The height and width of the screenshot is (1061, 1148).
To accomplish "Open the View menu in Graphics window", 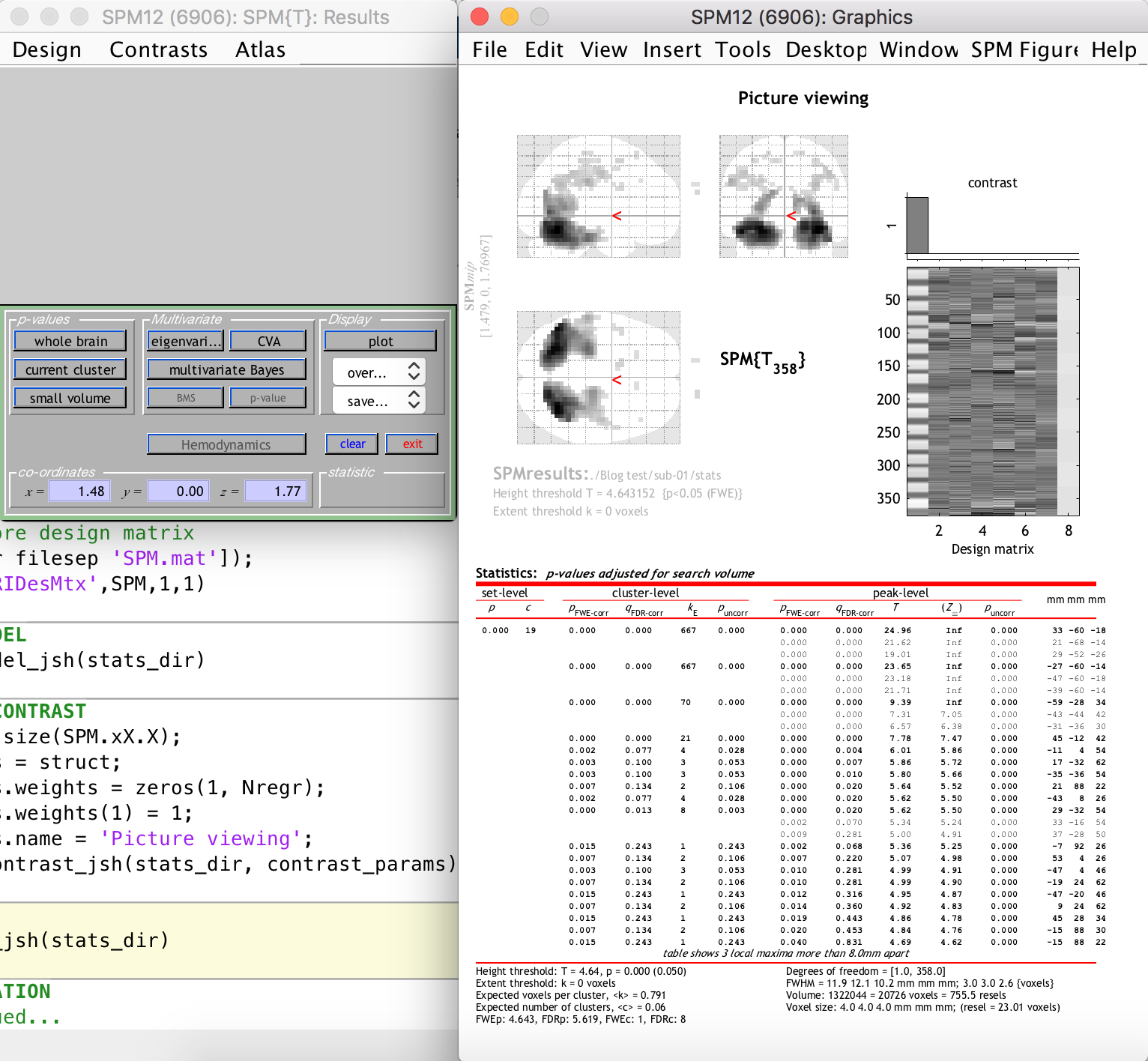I will (603, 49).
